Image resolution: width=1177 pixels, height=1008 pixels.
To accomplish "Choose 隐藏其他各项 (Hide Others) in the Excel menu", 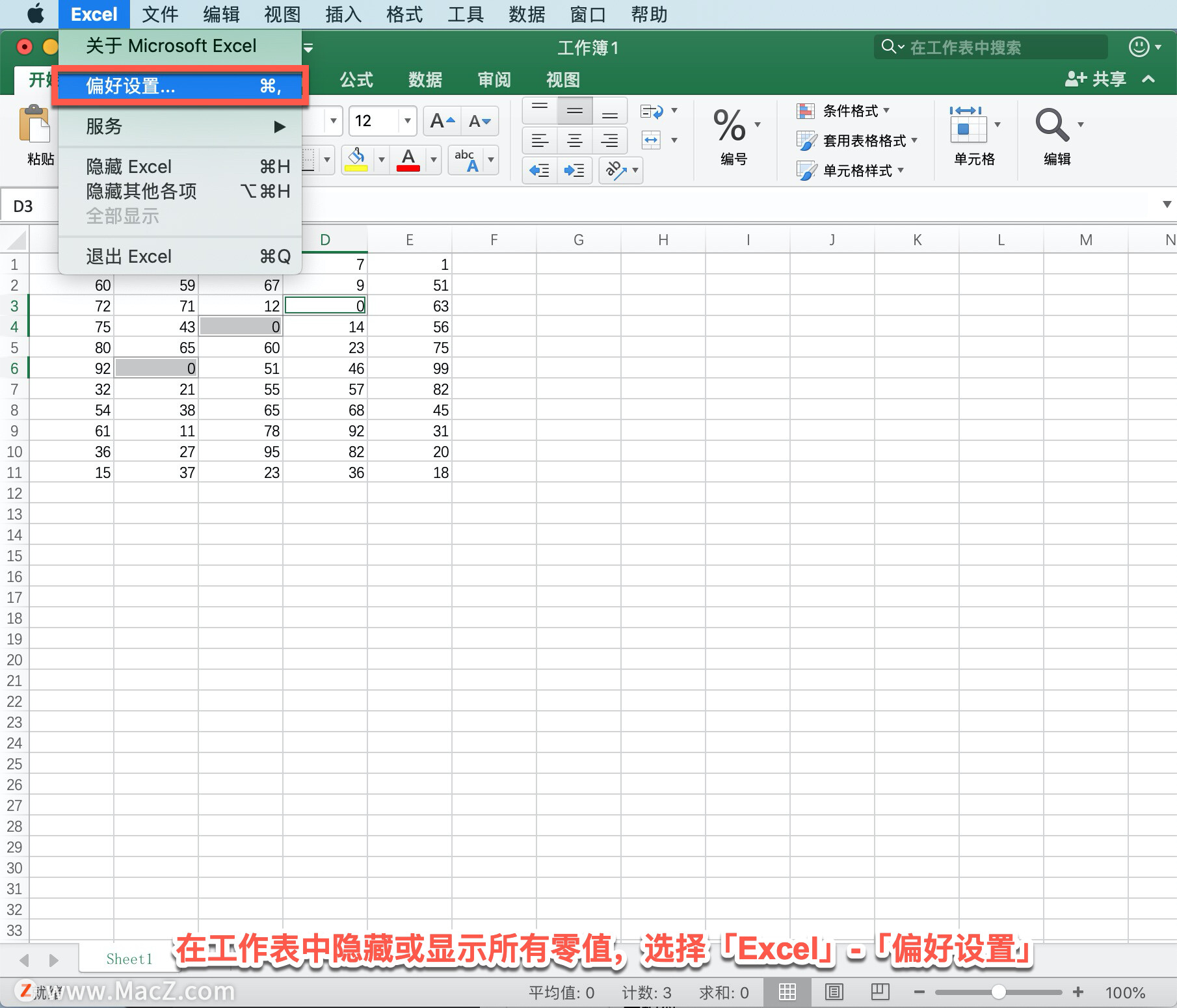I will 180,191.
